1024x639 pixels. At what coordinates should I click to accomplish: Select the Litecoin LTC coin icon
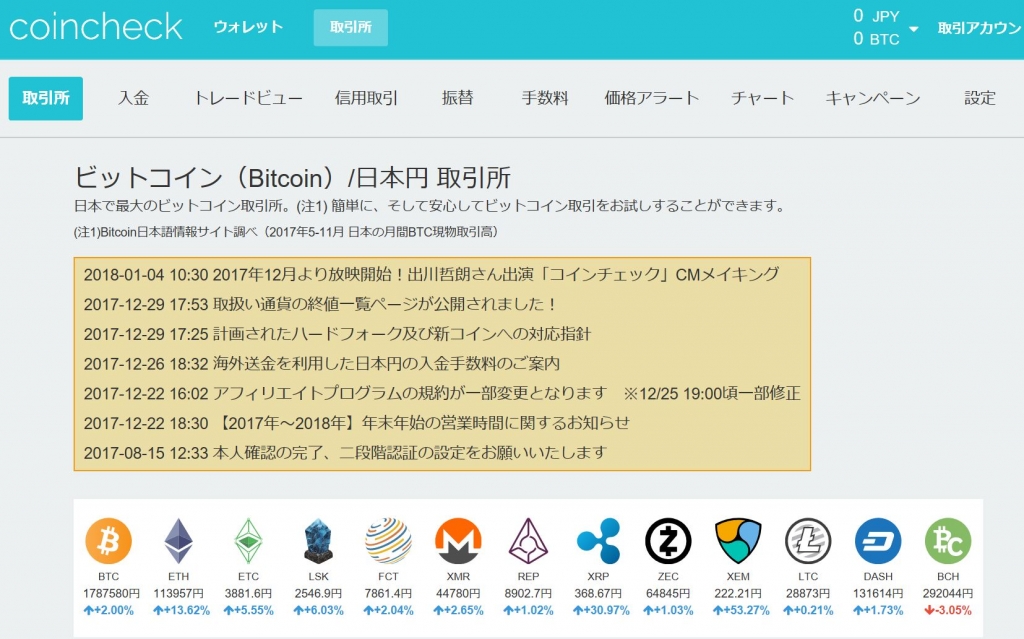(x=808, y=541)
